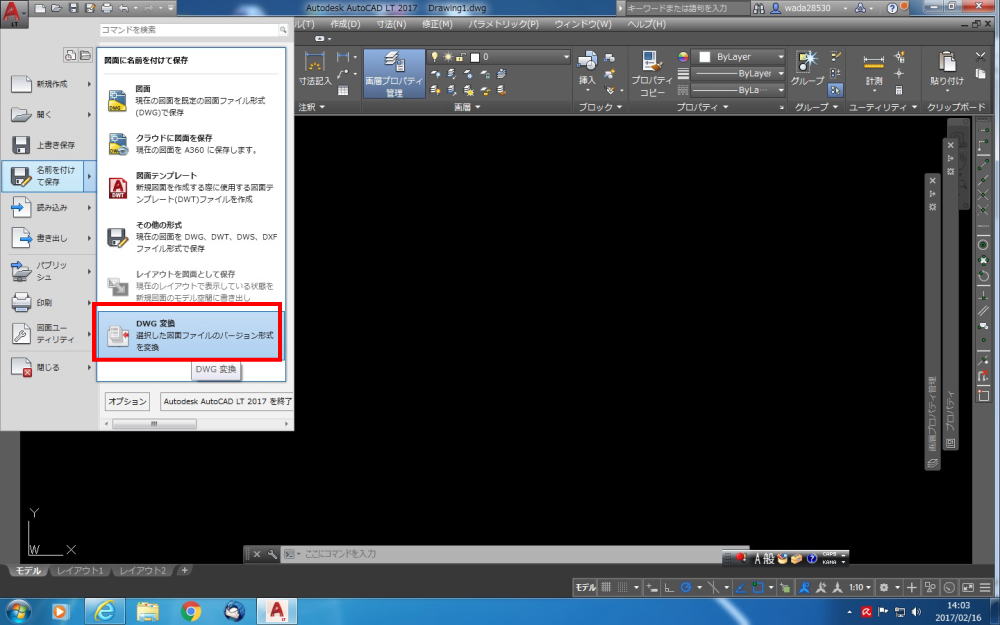Toggle snap mode in status bar
The height and width of the screenshot is (625, 1000).
(x=623, y=587)
